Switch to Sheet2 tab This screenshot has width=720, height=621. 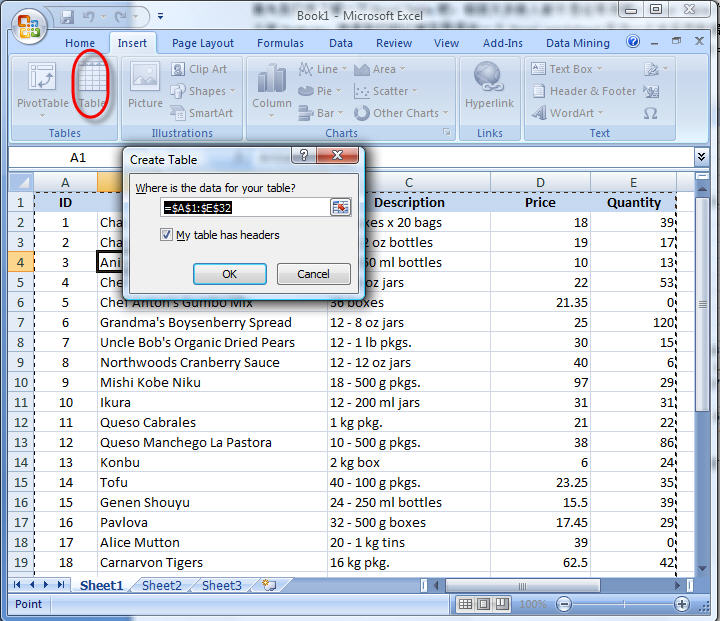coord(162,586)
